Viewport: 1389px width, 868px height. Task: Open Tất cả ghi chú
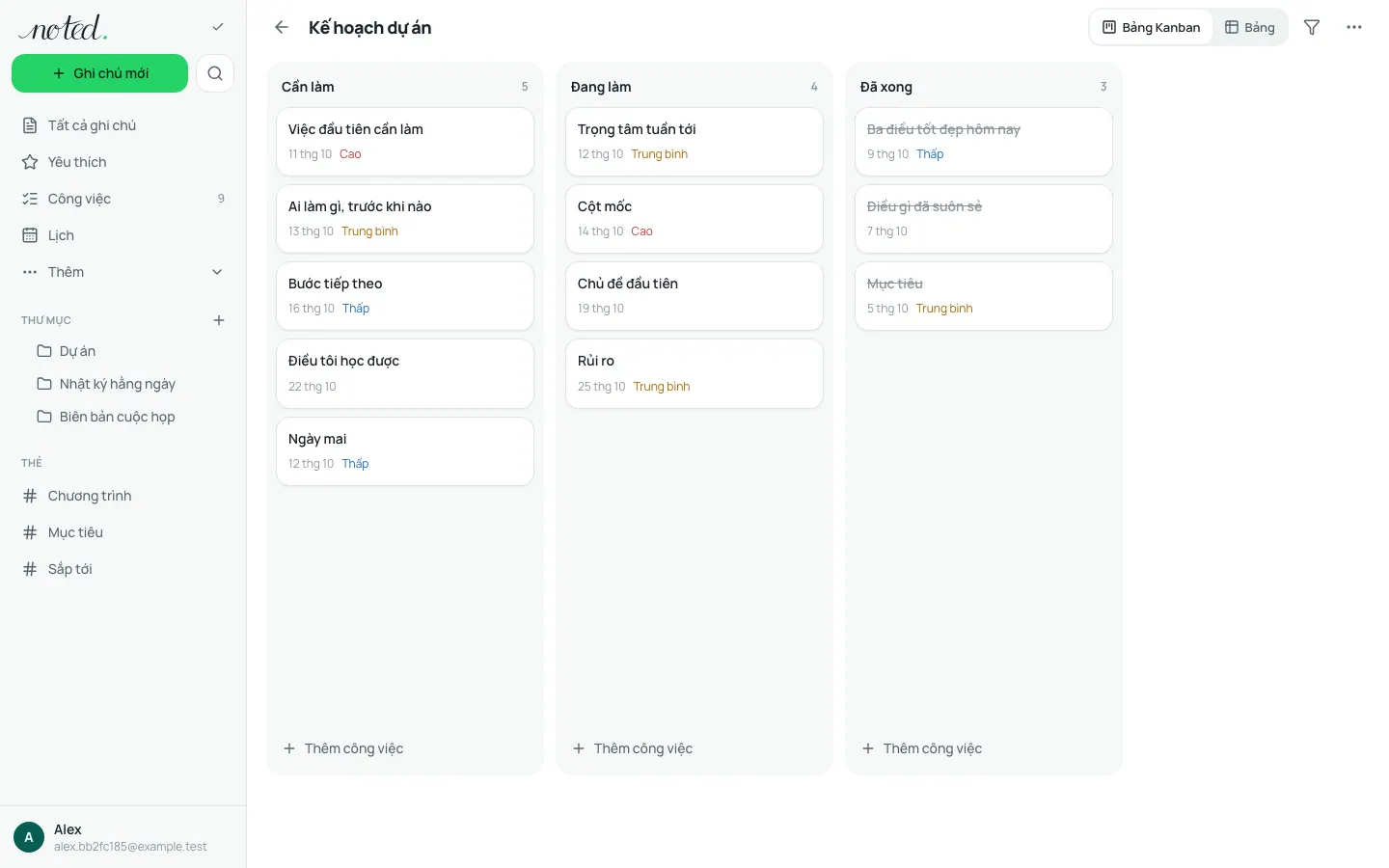(x=123, y=125)
